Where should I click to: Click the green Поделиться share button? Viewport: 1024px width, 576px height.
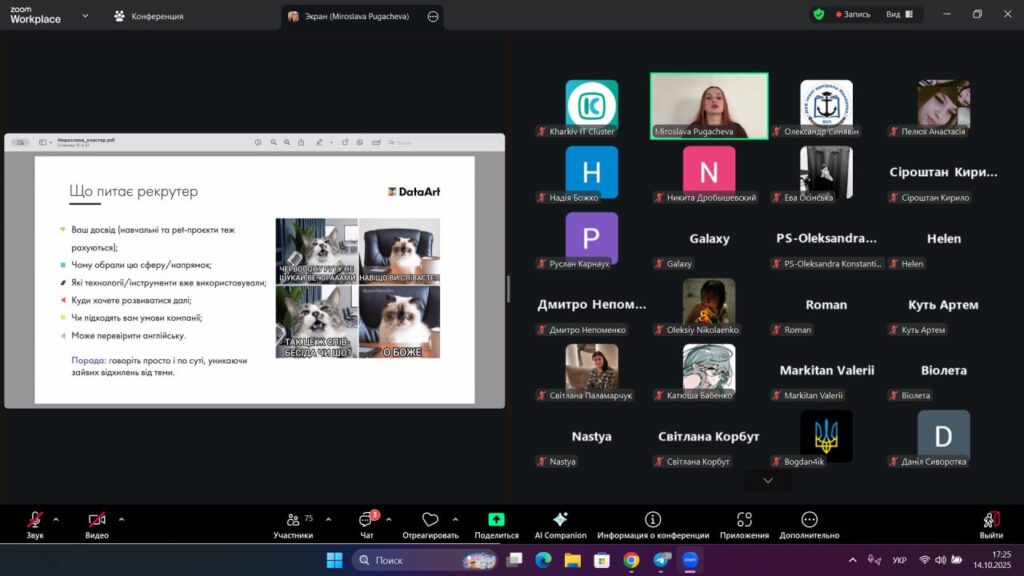[x=496, y=521]
